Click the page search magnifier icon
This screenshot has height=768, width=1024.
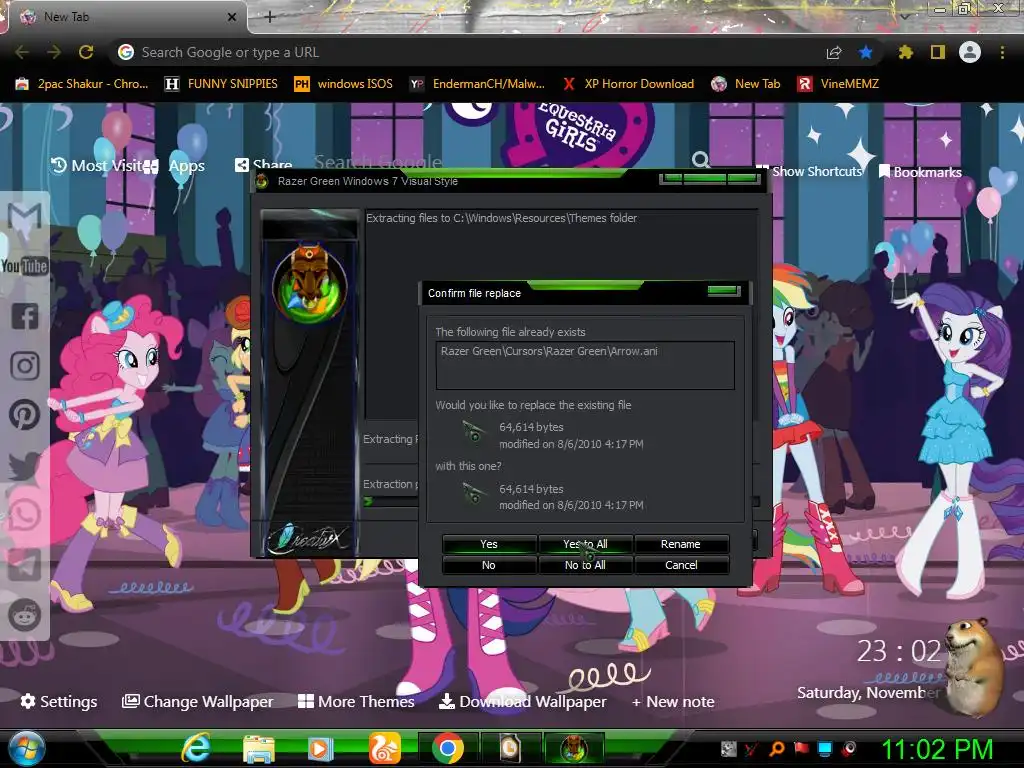[x=701, y=159]
